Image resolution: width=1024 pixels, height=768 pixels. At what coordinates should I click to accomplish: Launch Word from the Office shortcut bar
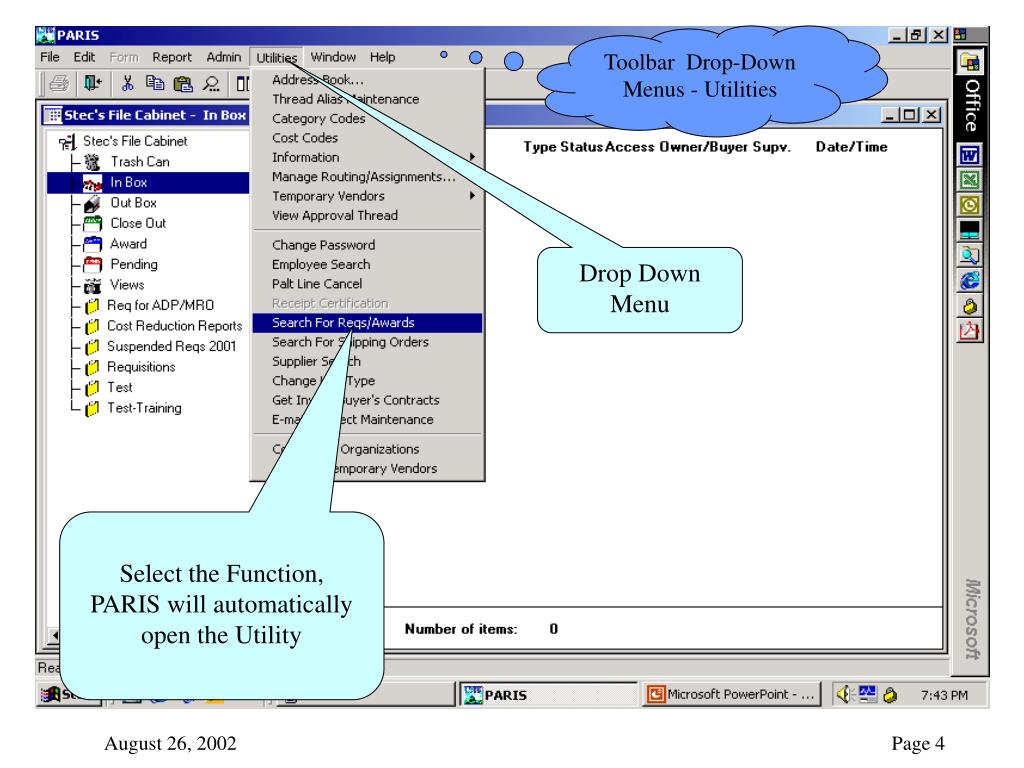(x=969, y=155)
